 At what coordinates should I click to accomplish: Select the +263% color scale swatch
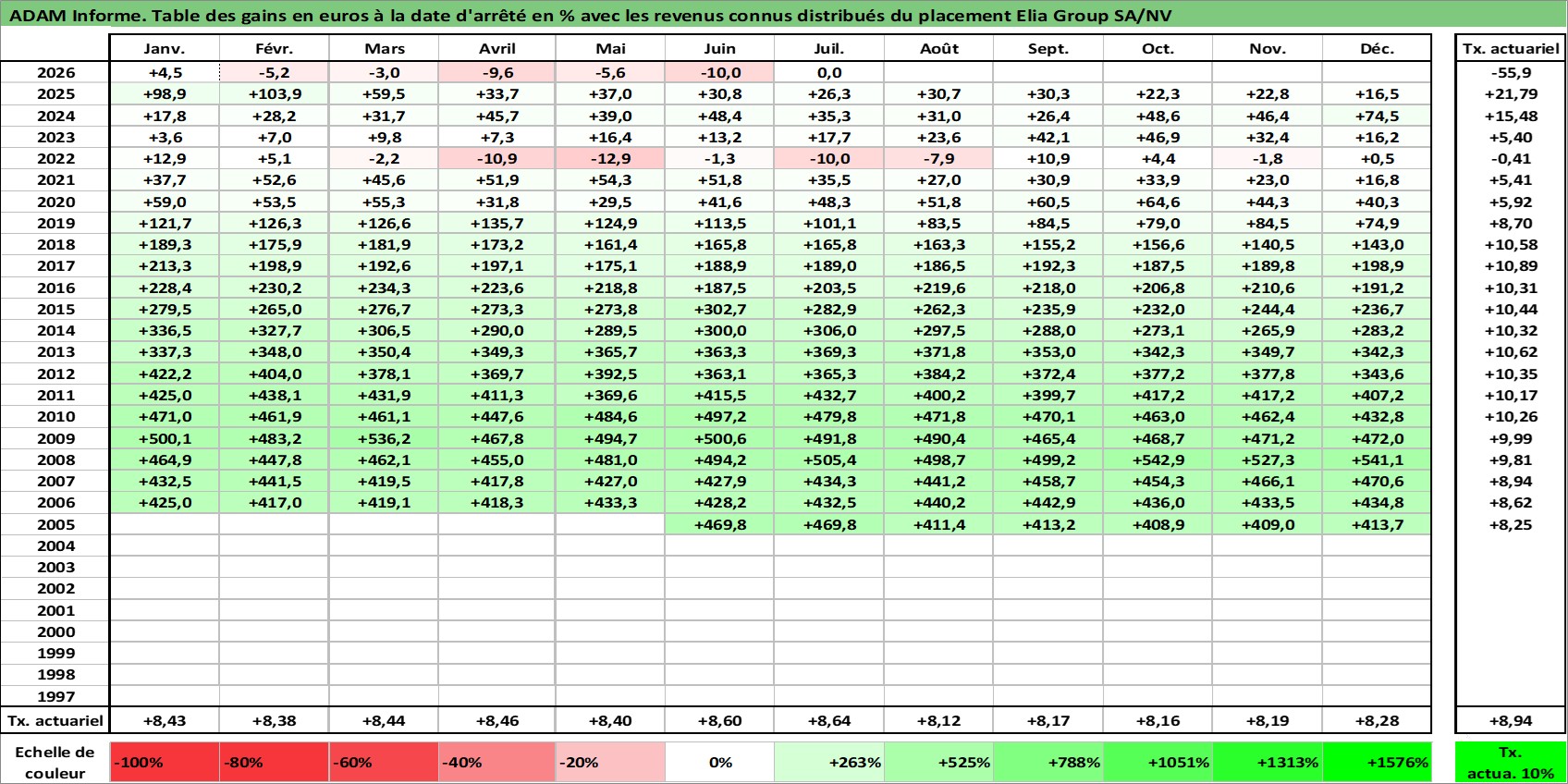tap(829, 763)
